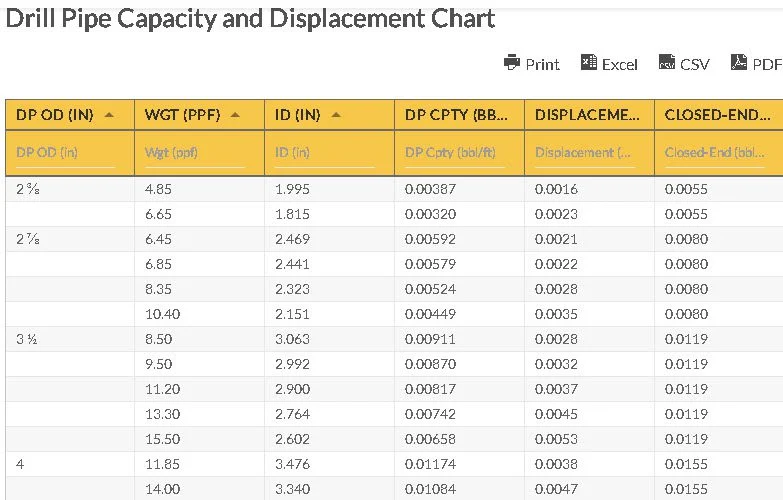Click ID value 2.469
The height and width of the screenshot is (500, 783).
[292, 239]
